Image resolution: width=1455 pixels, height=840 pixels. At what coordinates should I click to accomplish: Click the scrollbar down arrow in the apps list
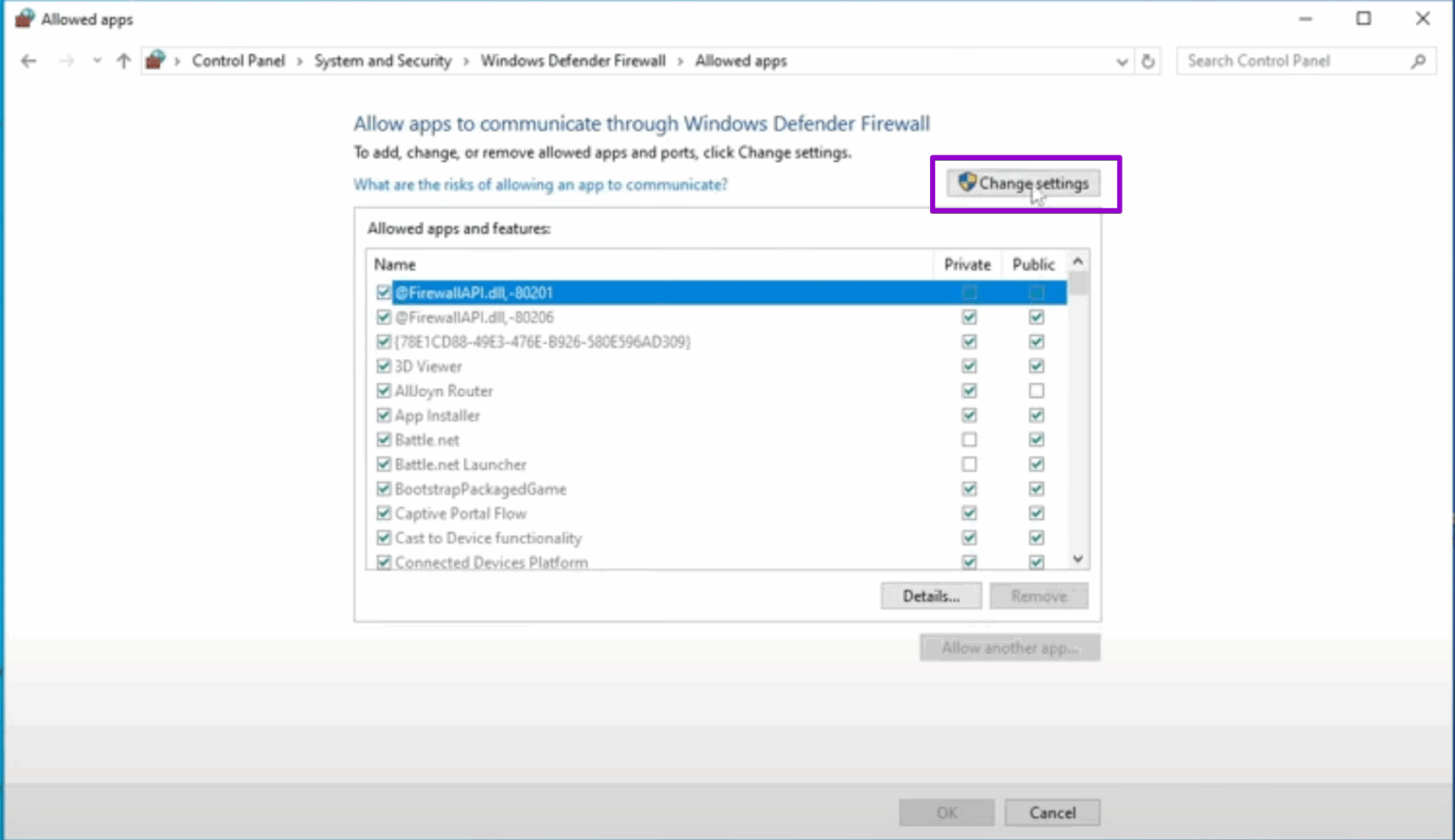1077,559
